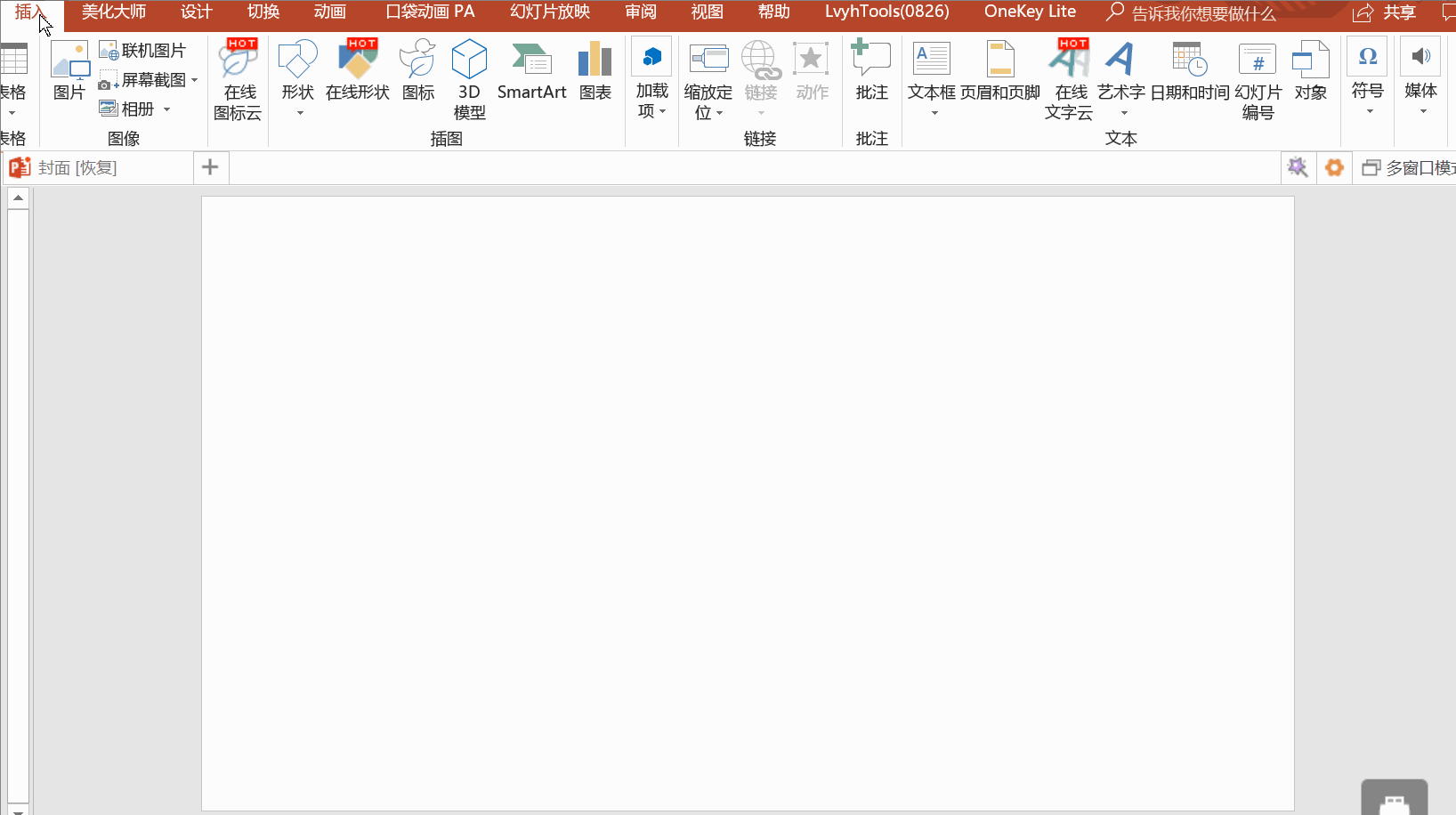The image size is (1456, 815).
Task: Click the purple gear icon beside the document tabs
Action: (x=1298, y=167)
